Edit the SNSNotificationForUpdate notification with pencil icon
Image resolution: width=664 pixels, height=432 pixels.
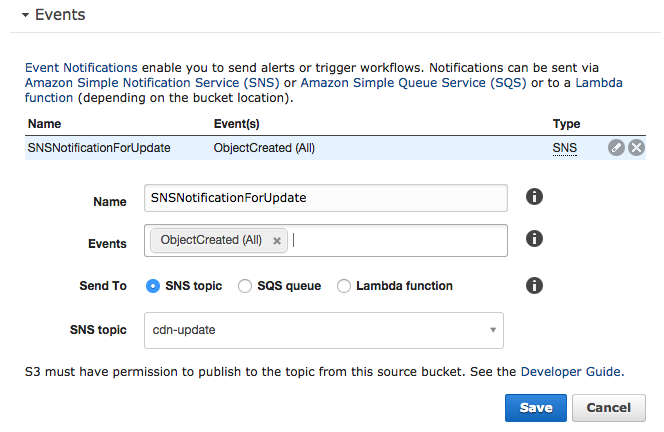(x=616, y=148)
